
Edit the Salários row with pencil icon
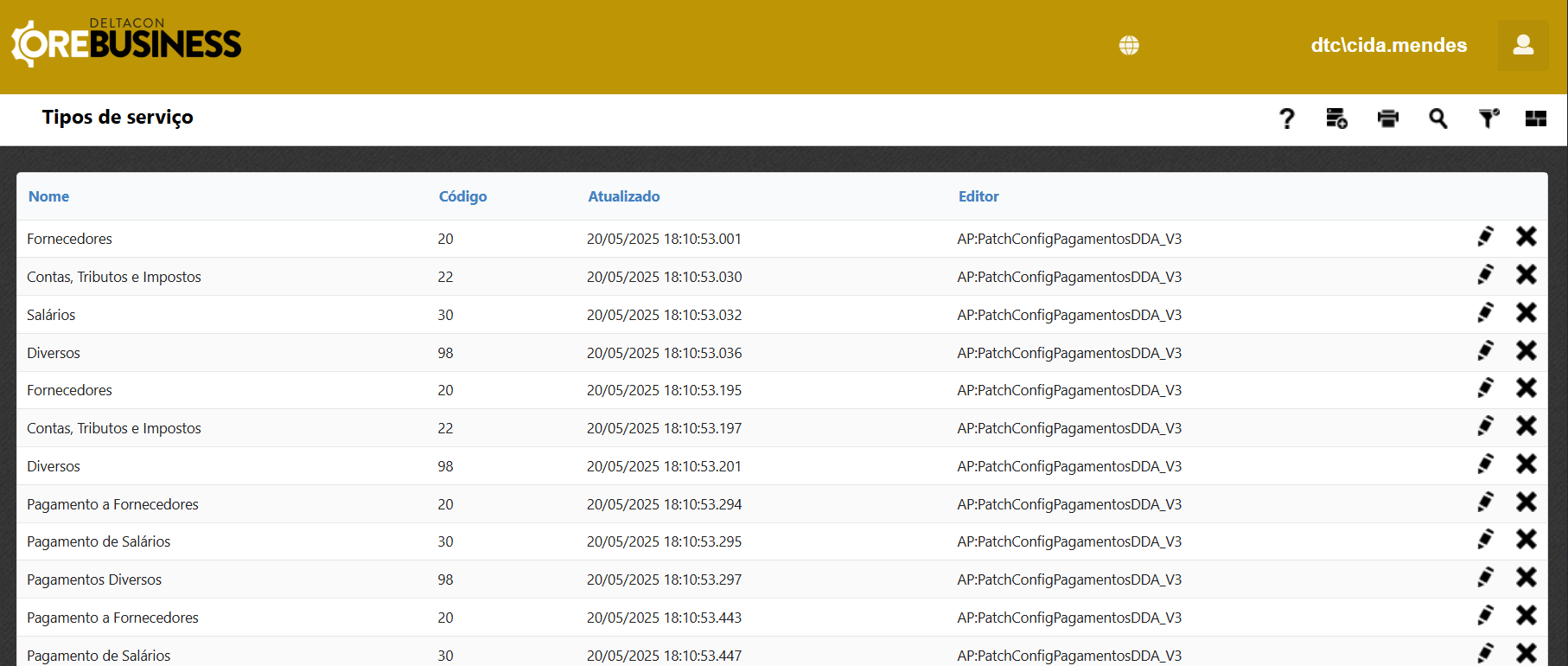tap(1485, 313)
